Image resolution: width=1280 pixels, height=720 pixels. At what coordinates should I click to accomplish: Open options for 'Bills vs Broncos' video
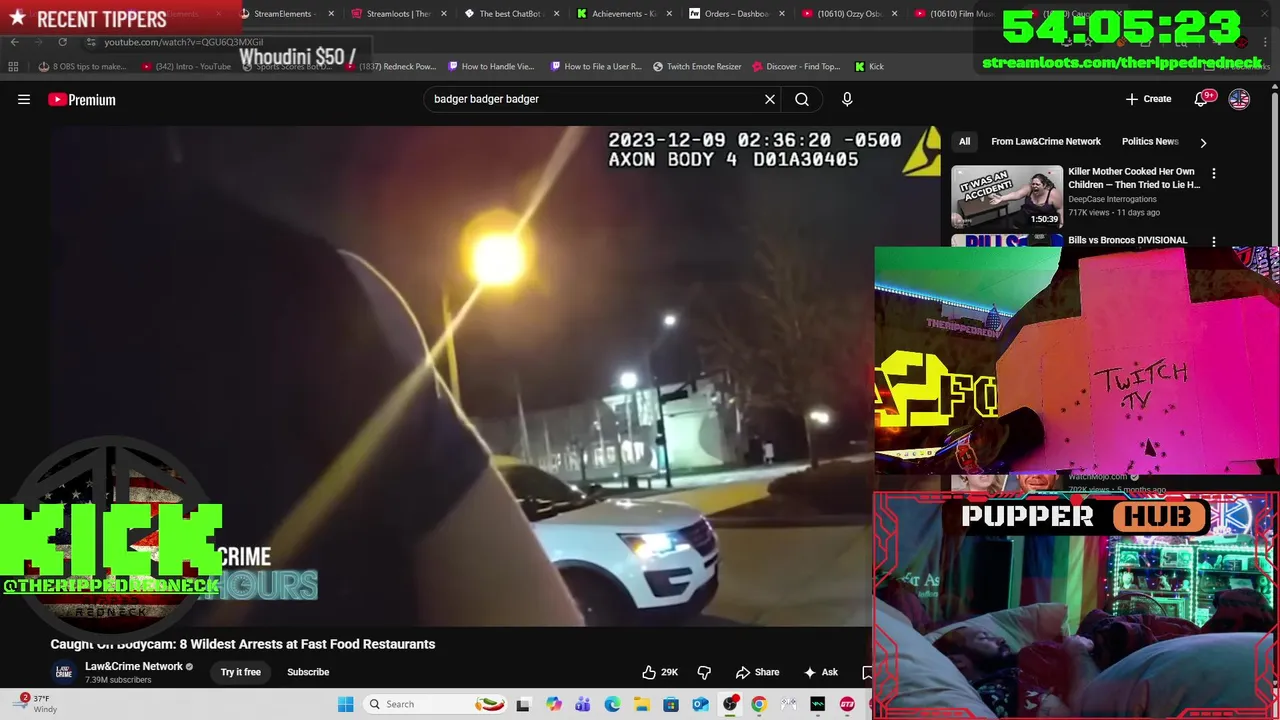(1214, 241)
